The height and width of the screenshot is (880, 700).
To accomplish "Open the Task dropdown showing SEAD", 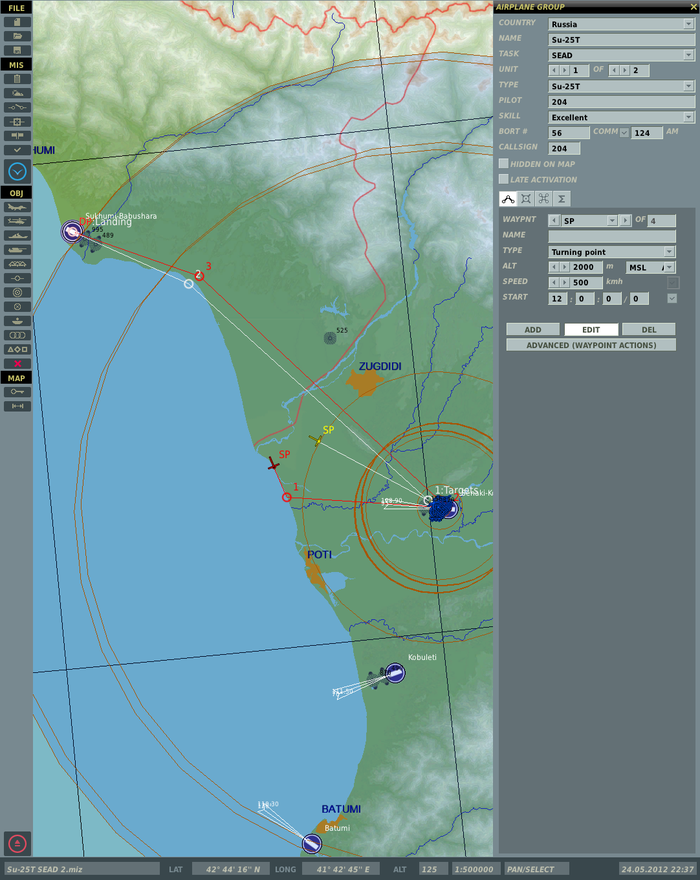I will click(621, 55).
